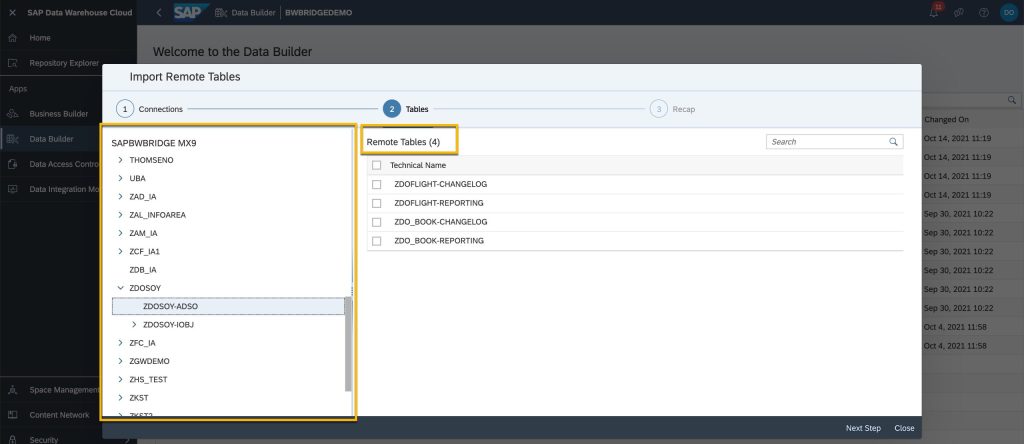
Task: Click the Data Access Controls sidebar icon
Action: (x=12, y=164)
